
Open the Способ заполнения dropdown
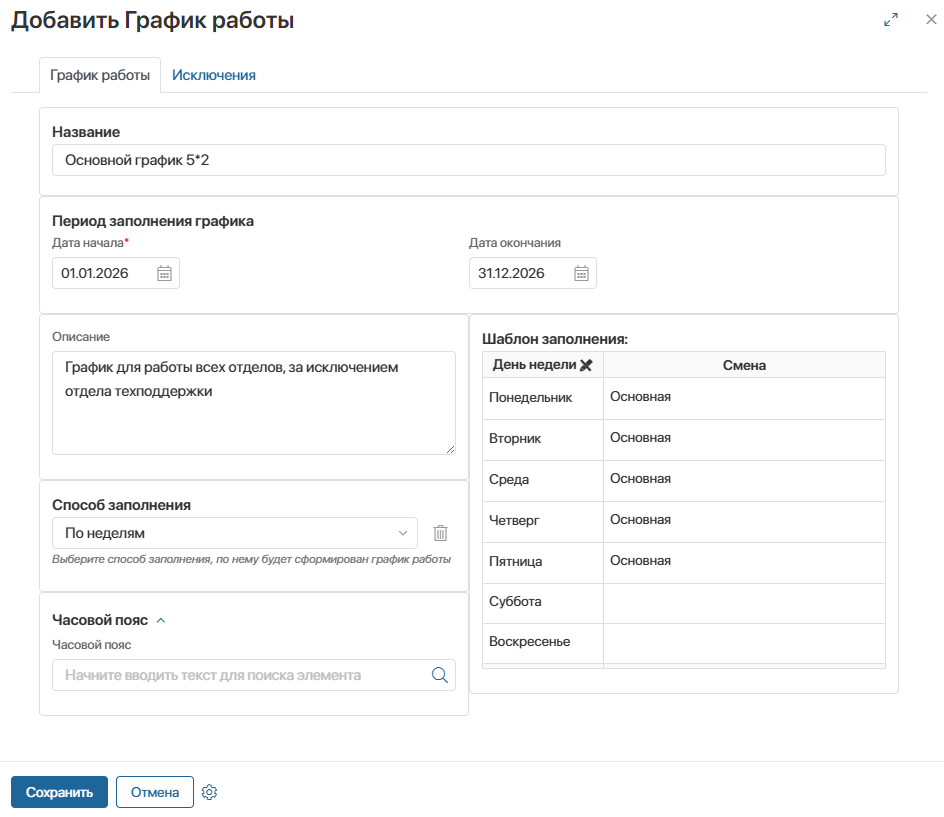[235, 533]
